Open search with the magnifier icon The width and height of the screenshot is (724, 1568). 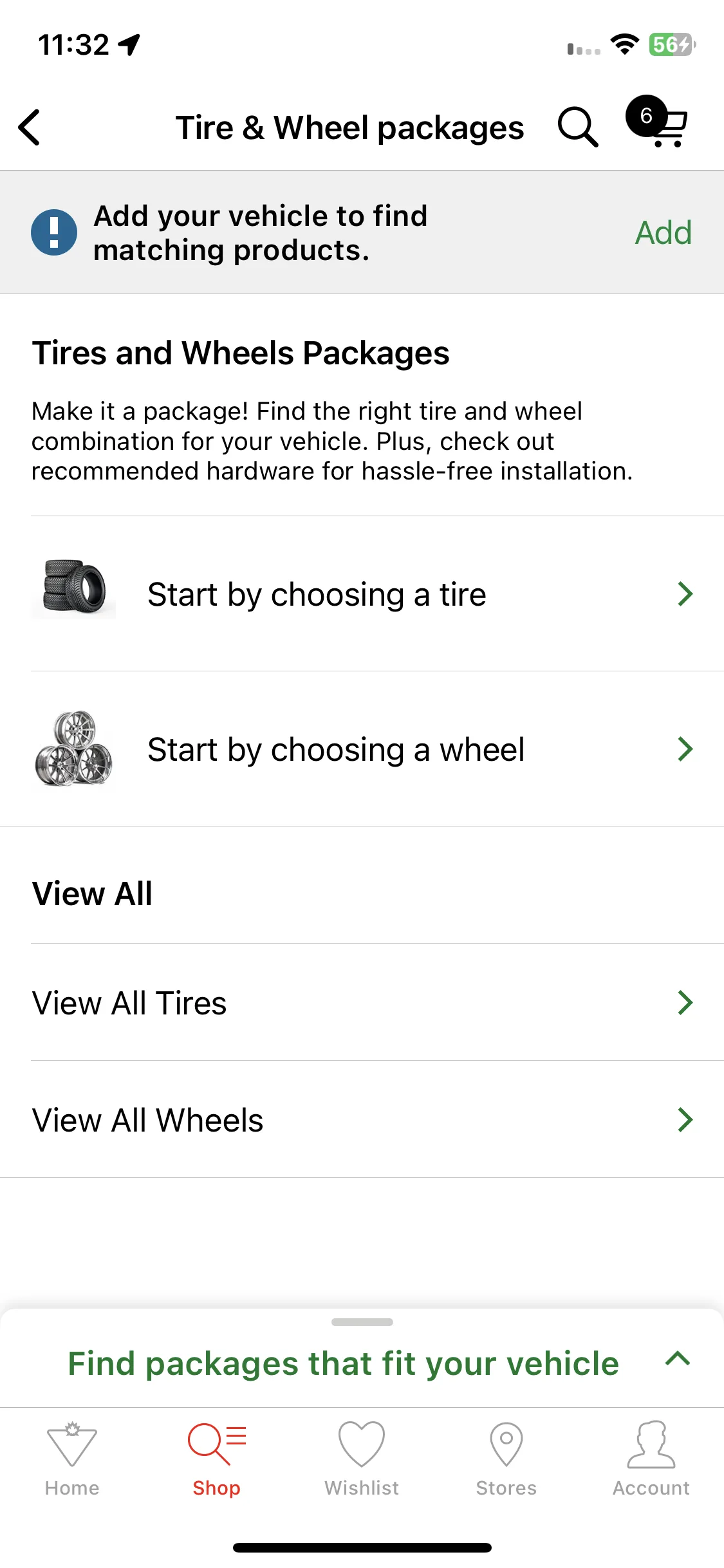[x=578, y=127]
